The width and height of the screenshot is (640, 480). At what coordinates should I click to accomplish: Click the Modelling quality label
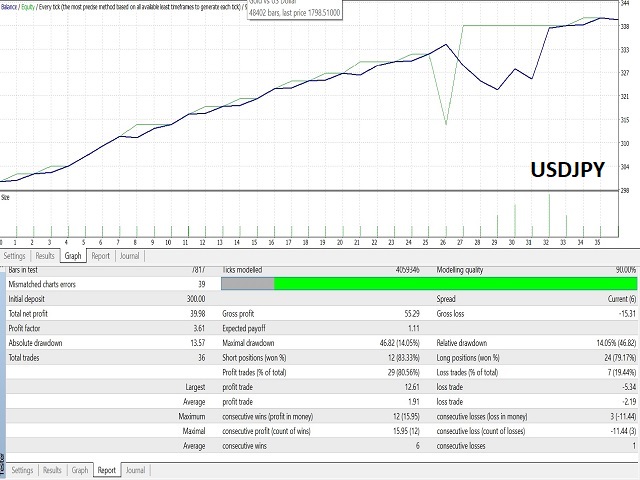click(x=460, y=270)
